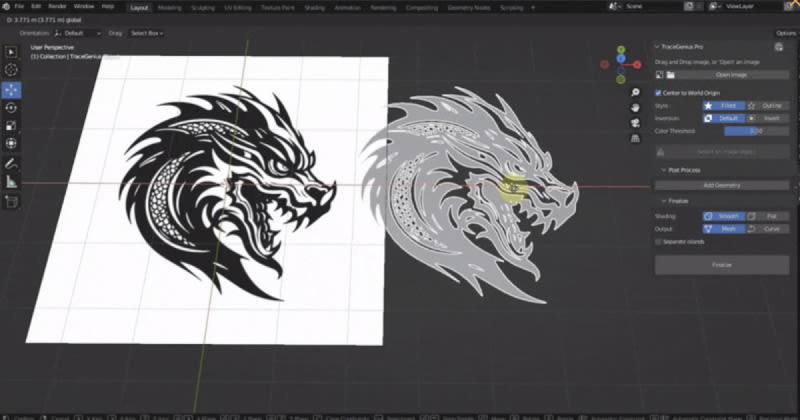Viewport: 800px width, 420px height.
Task: Activate the Move tool
Action: click(x=11, y=89)
